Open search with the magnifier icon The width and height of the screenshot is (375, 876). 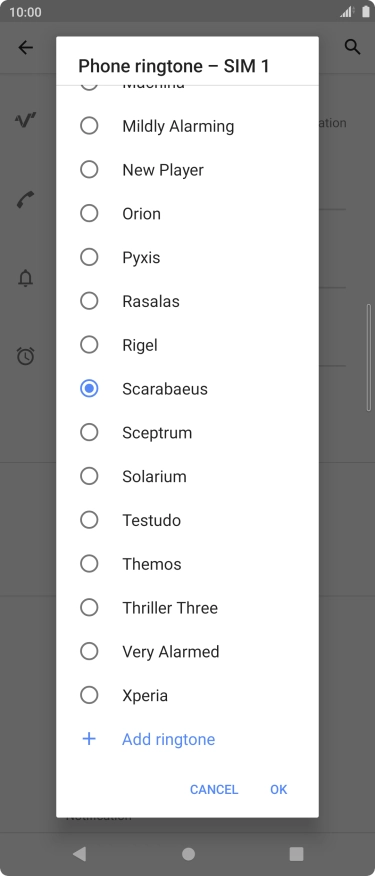click(x=352, y=47)
